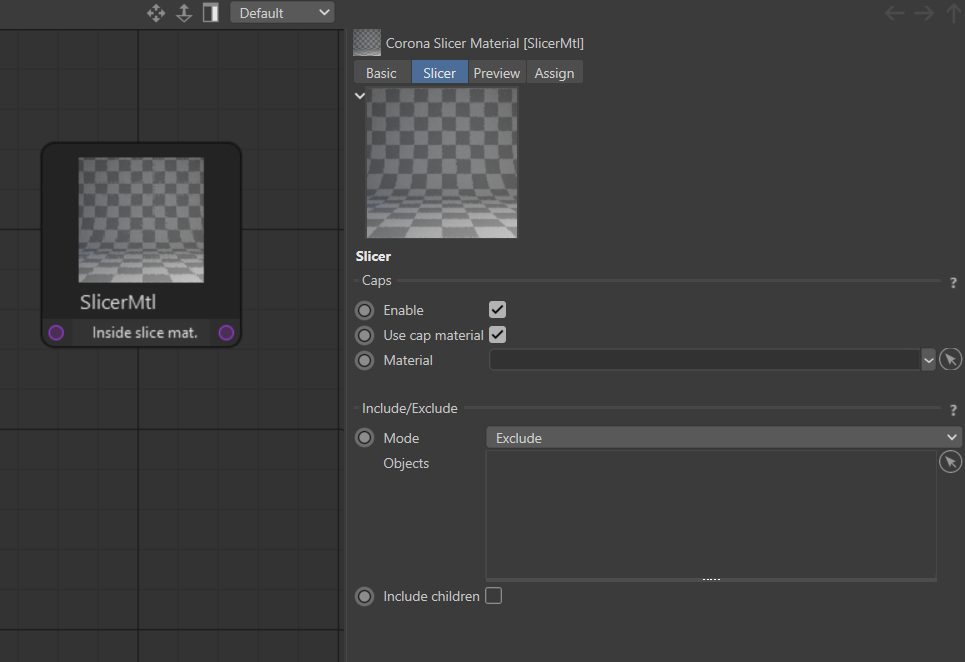Click the right purple port on SlicerMtl node
965x662 pixels.
226,333
